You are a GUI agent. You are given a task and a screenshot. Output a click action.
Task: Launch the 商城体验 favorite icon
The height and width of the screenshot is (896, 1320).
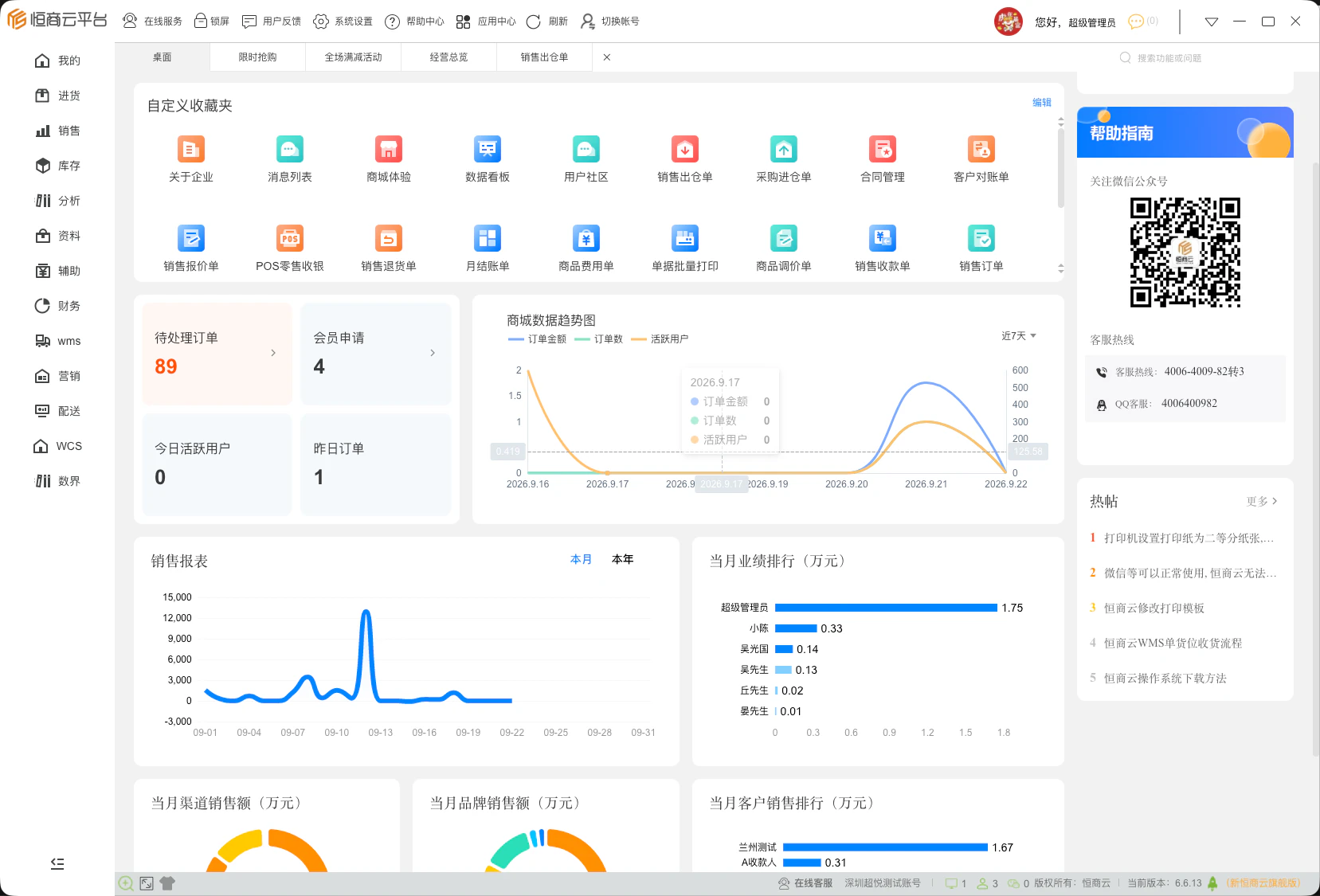point(388,149)
